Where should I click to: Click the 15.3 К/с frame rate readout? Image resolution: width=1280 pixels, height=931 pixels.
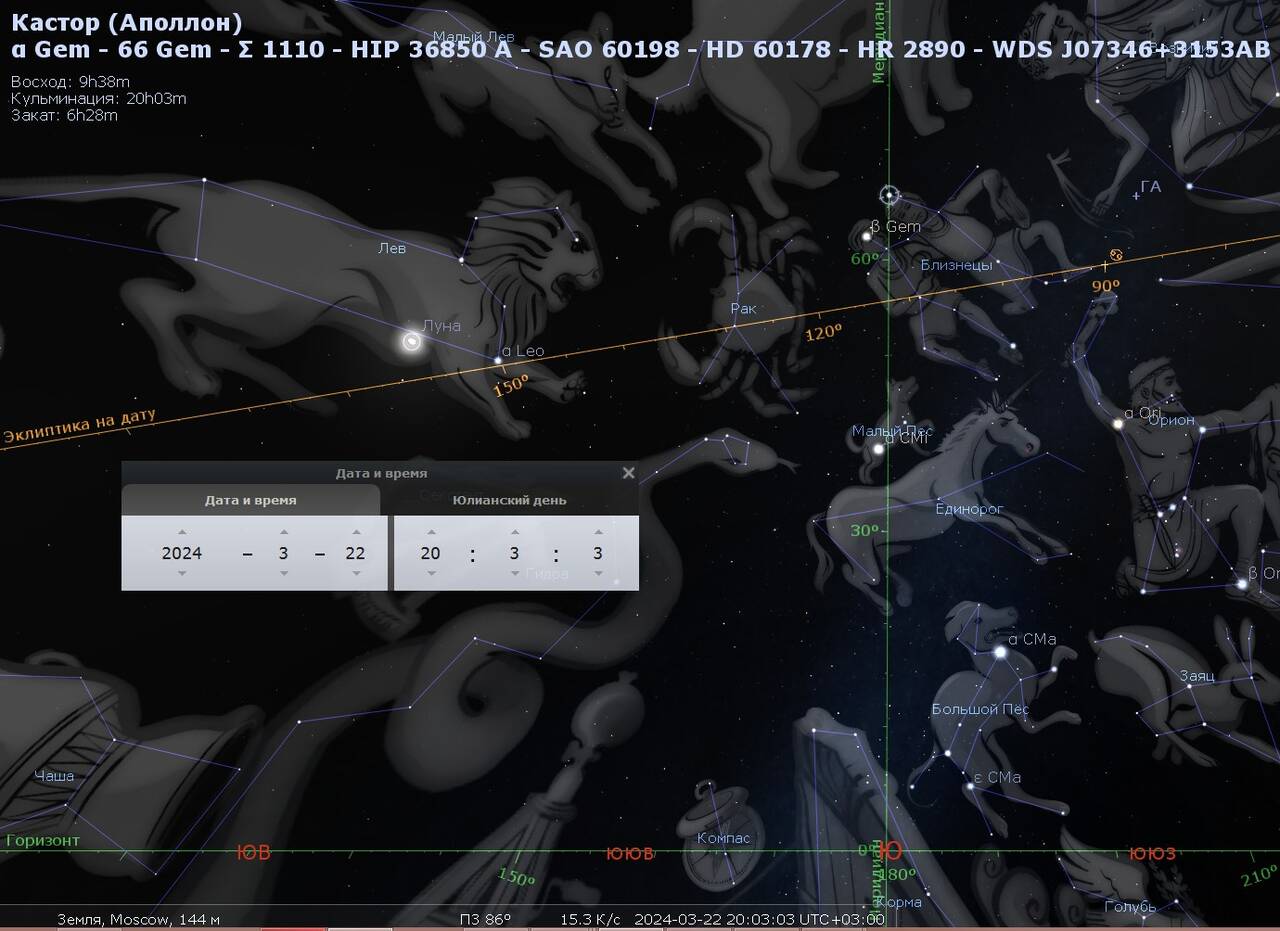(x=590, y=919)
